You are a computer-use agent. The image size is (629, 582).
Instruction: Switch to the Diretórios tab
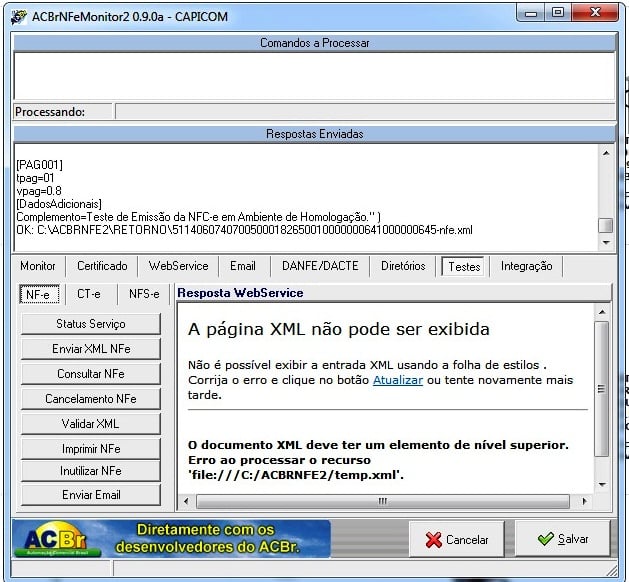[x=403, y=266]
